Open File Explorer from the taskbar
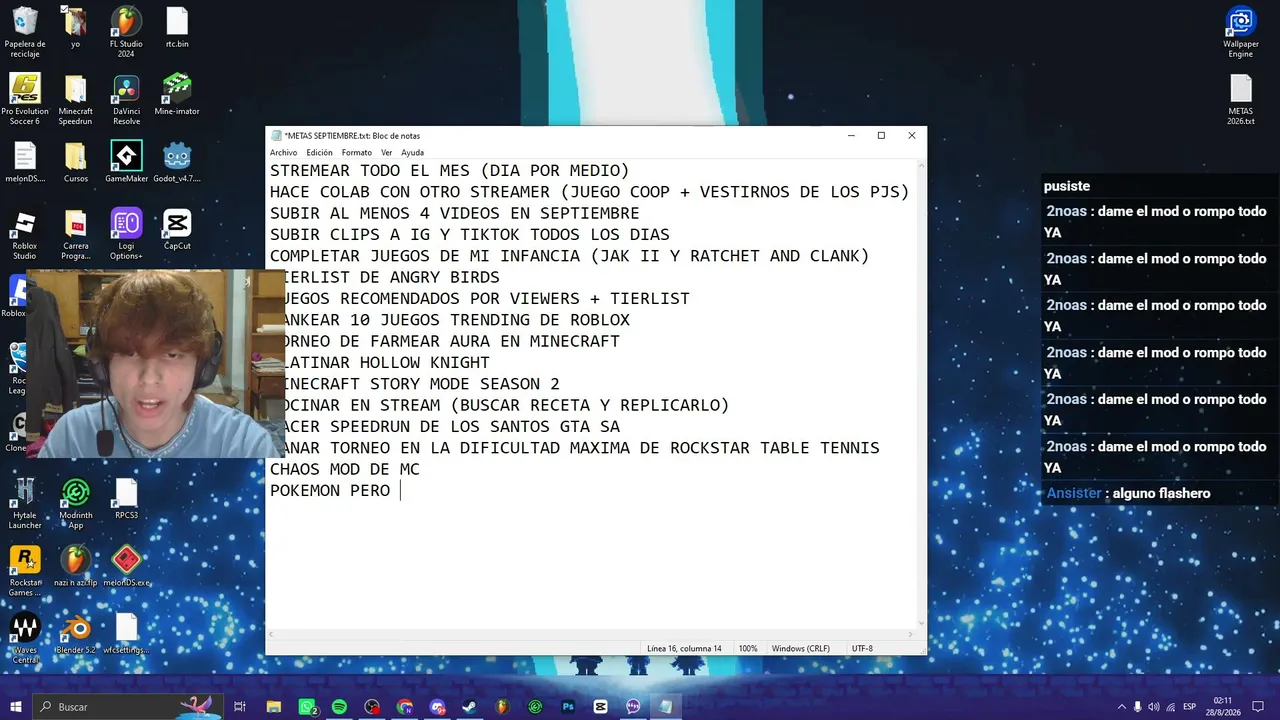This screenshot has width=1280, height=720. tap(273, 706)
